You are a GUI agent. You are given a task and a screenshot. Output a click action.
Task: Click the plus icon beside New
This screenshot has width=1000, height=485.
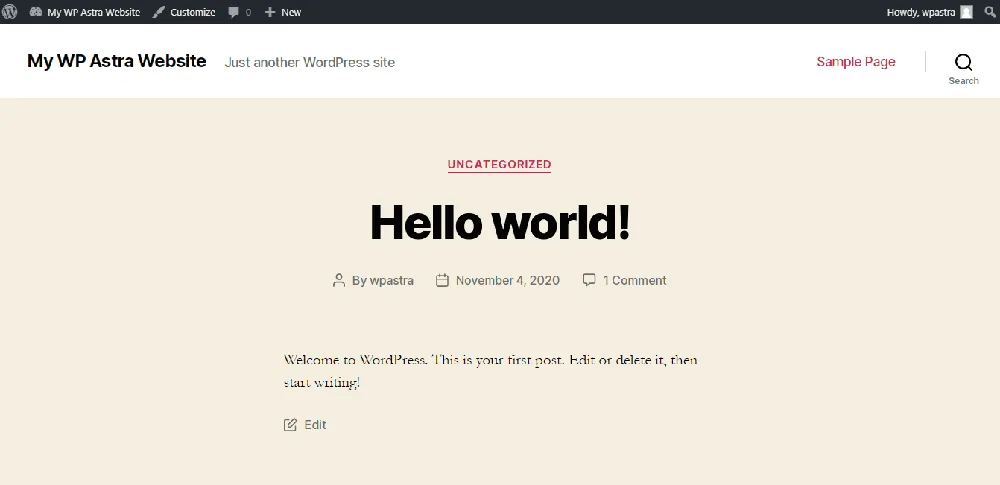coord(270,12)
